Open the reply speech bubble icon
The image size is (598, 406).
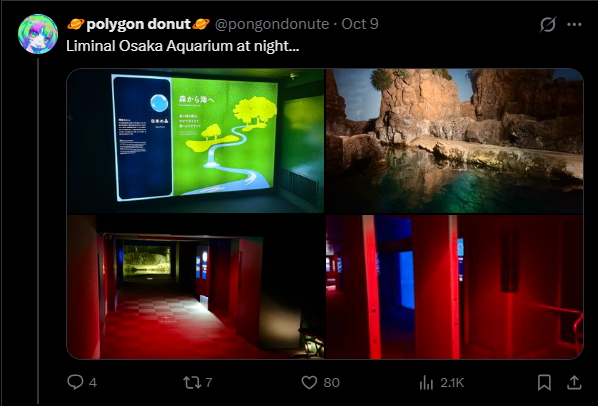coord(75,382)
